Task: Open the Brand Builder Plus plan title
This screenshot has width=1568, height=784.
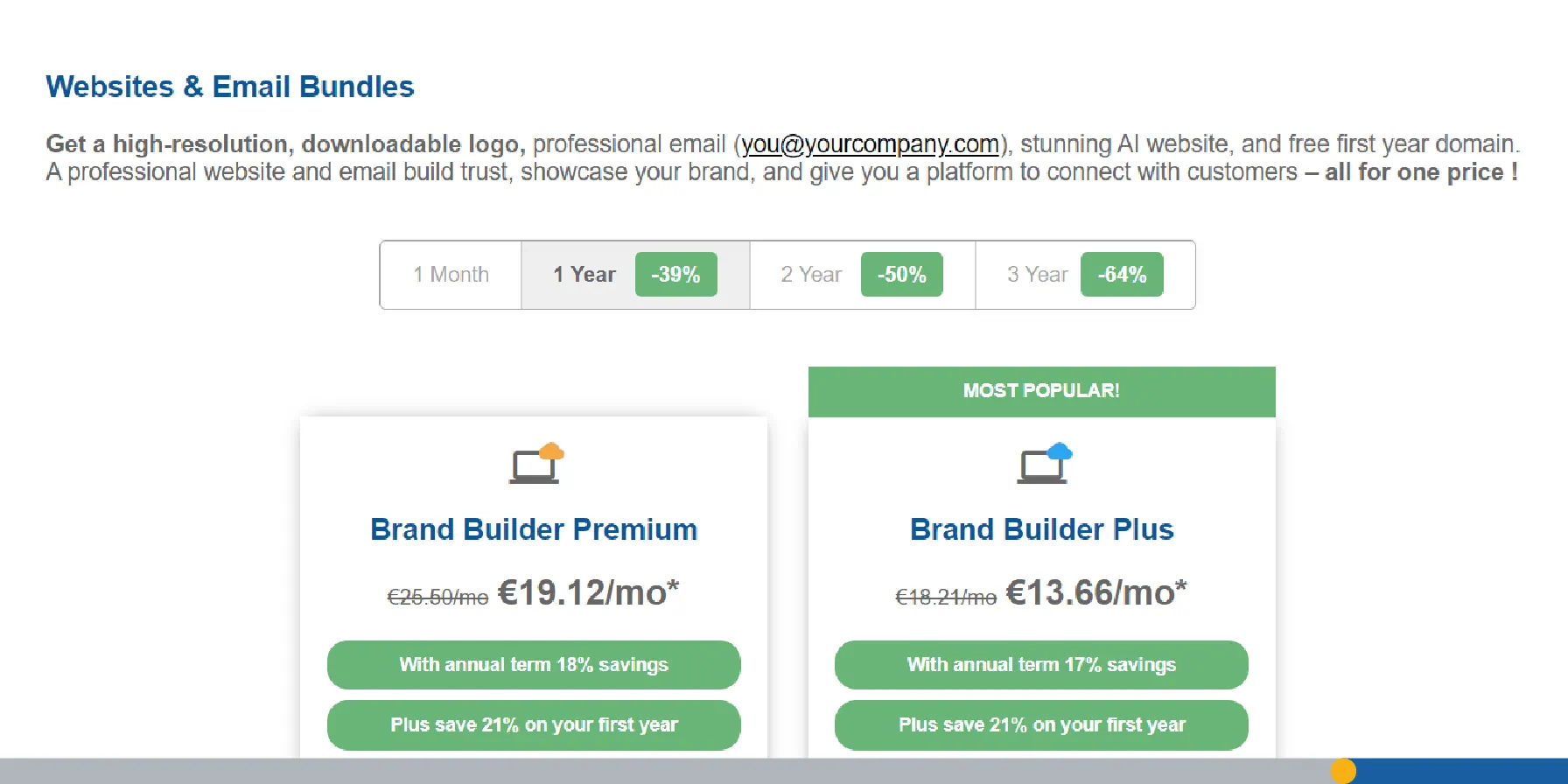Action: [1041, 529]
